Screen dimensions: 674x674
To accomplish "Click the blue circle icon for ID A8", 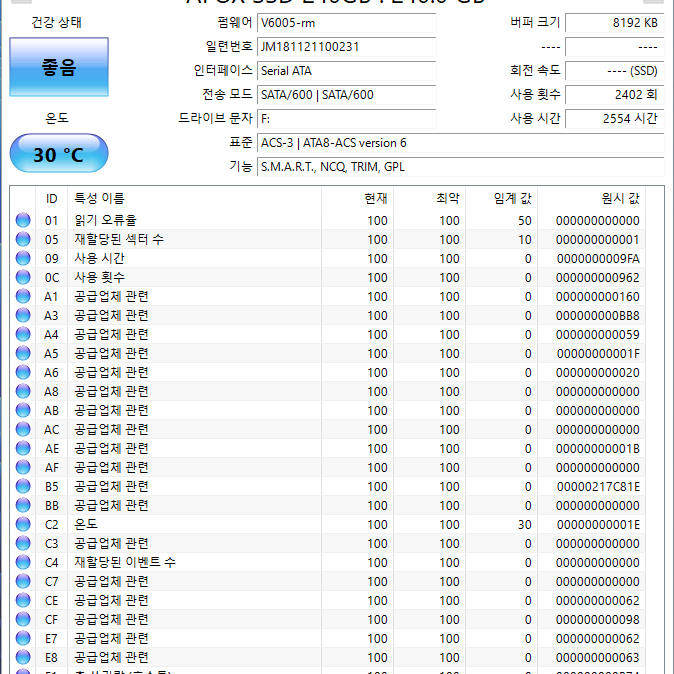I will (x=23, y=391).
